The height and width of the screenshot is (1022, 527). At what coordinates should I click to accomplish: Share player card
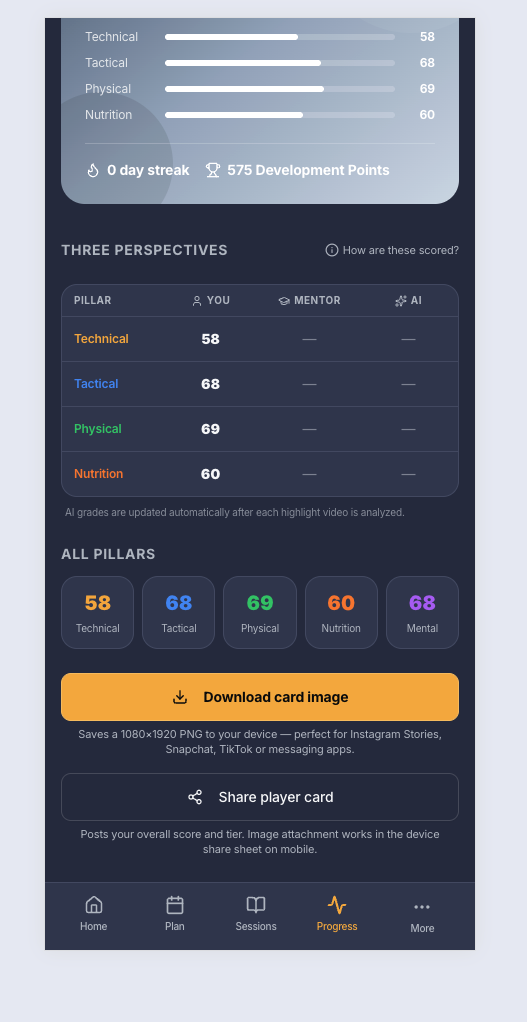point(260,797)
